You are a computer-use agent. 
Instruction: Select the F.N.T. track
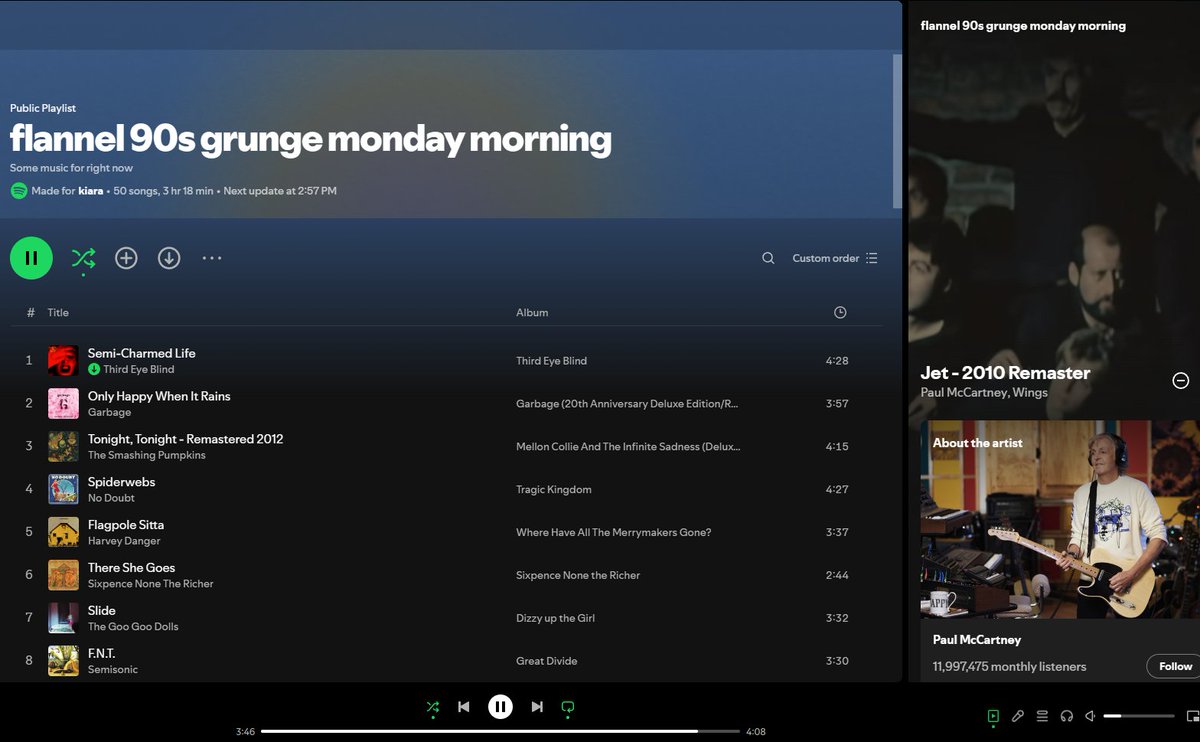click(x=102, y=654)
